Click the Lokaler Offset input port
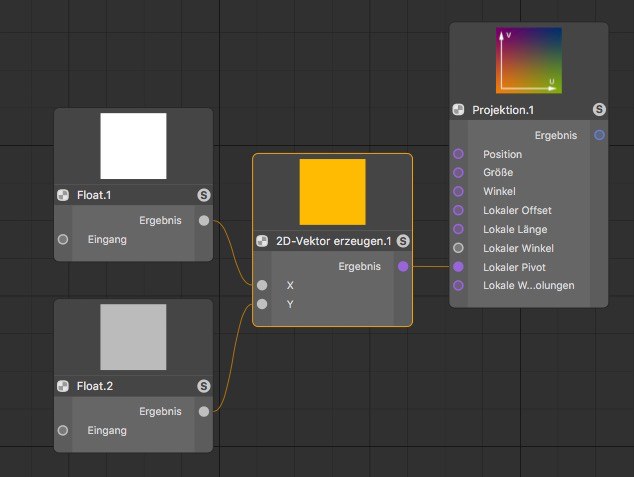Image resolution: width=634 pixels, height=477 pixels. [458, 210]
